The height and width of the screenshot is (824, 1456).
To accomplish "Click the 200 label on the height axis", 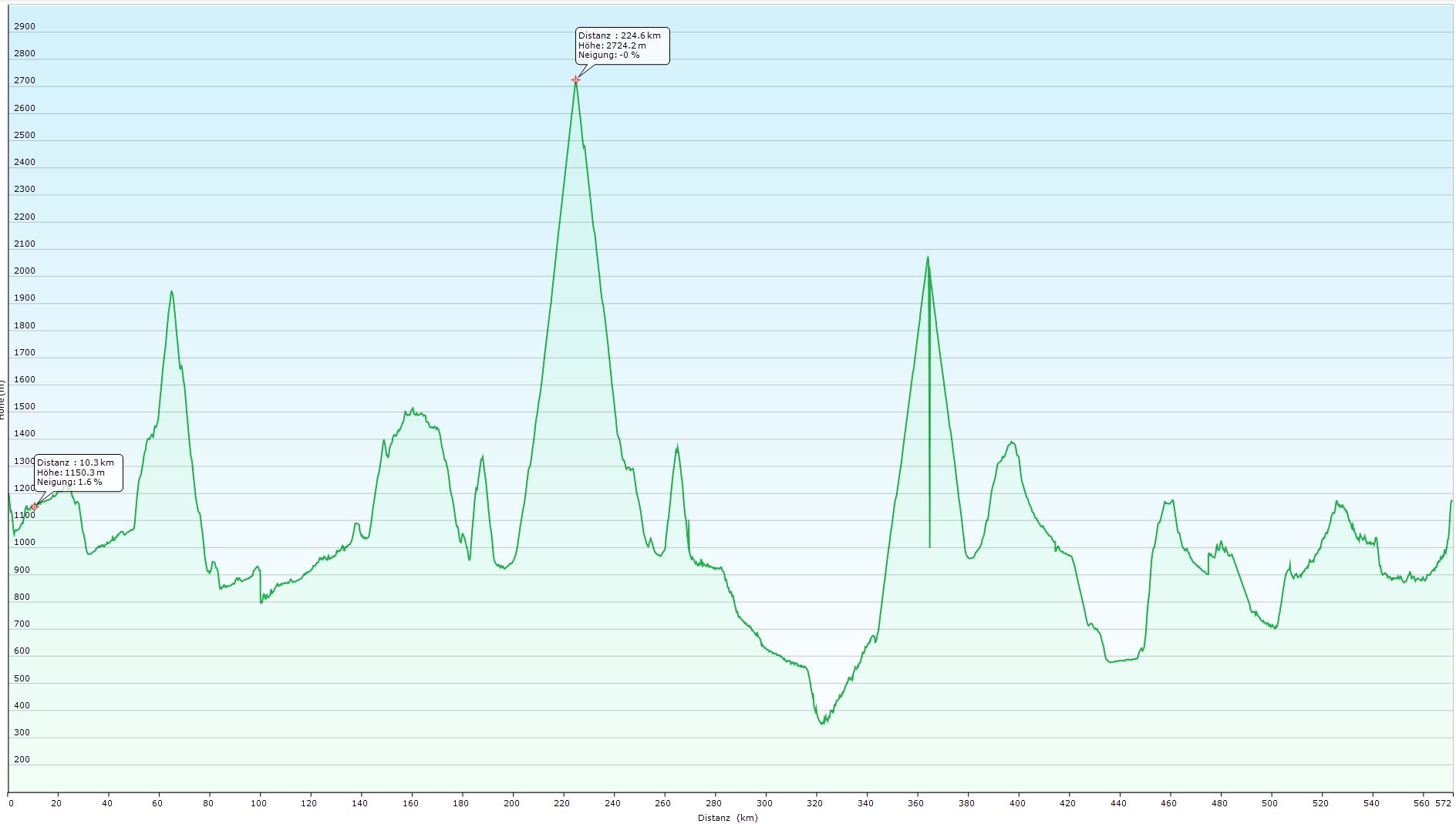I will [22, 759].
